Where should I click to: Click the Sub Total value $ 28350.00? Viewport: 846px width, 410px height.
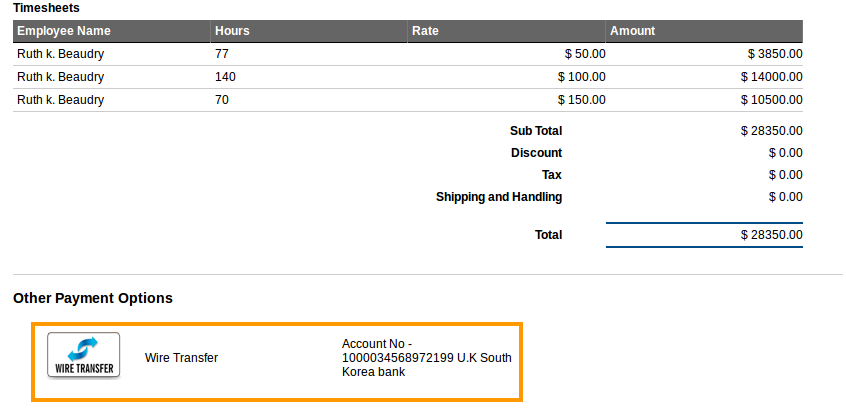point(771,131)
